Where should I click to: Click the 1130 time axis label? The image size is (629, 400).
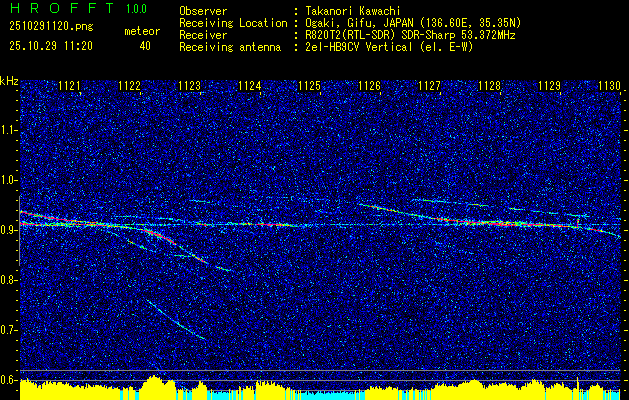coord(609,86)
